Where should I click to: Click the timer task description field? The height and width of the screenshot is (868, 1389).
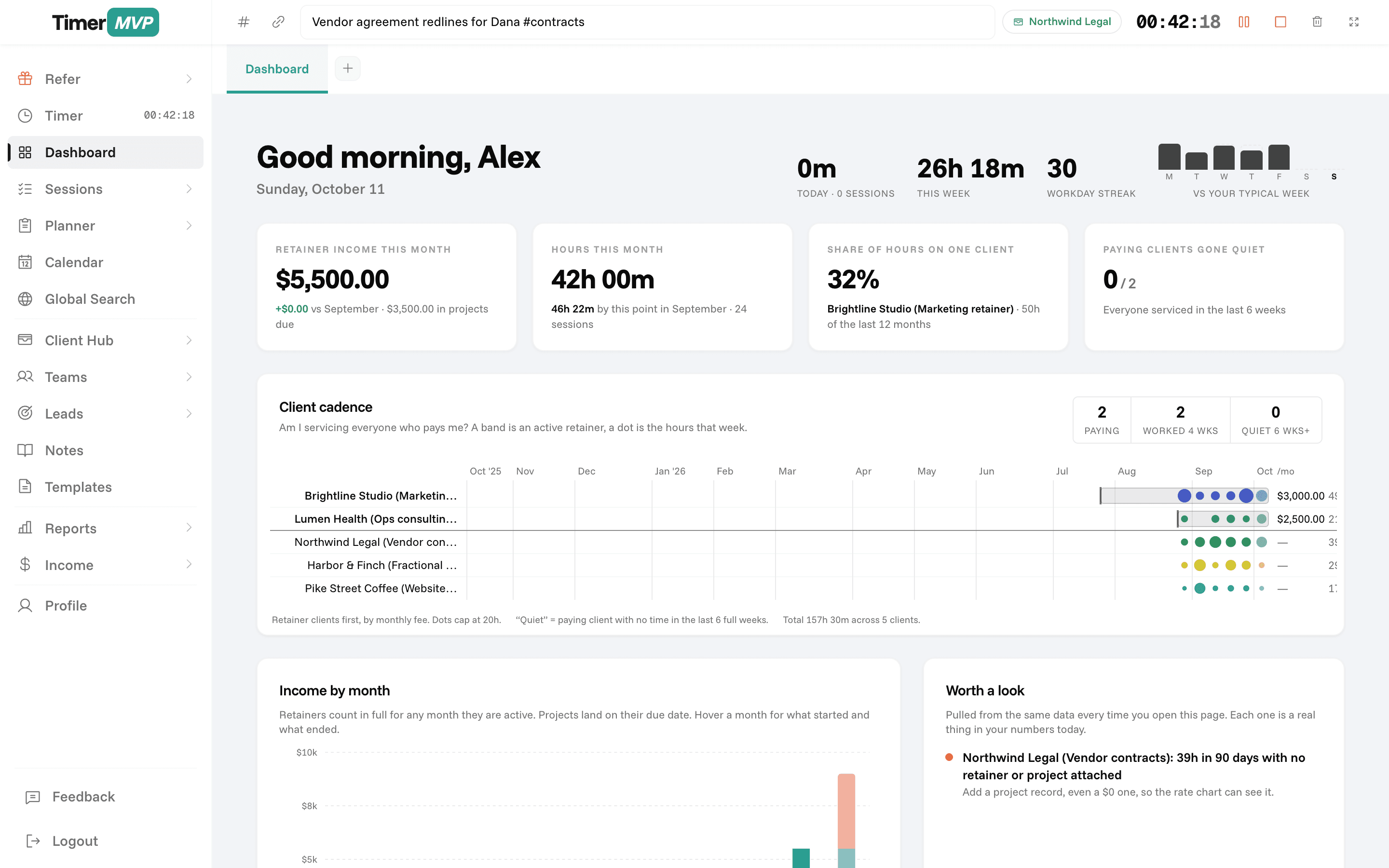[647, 22]
